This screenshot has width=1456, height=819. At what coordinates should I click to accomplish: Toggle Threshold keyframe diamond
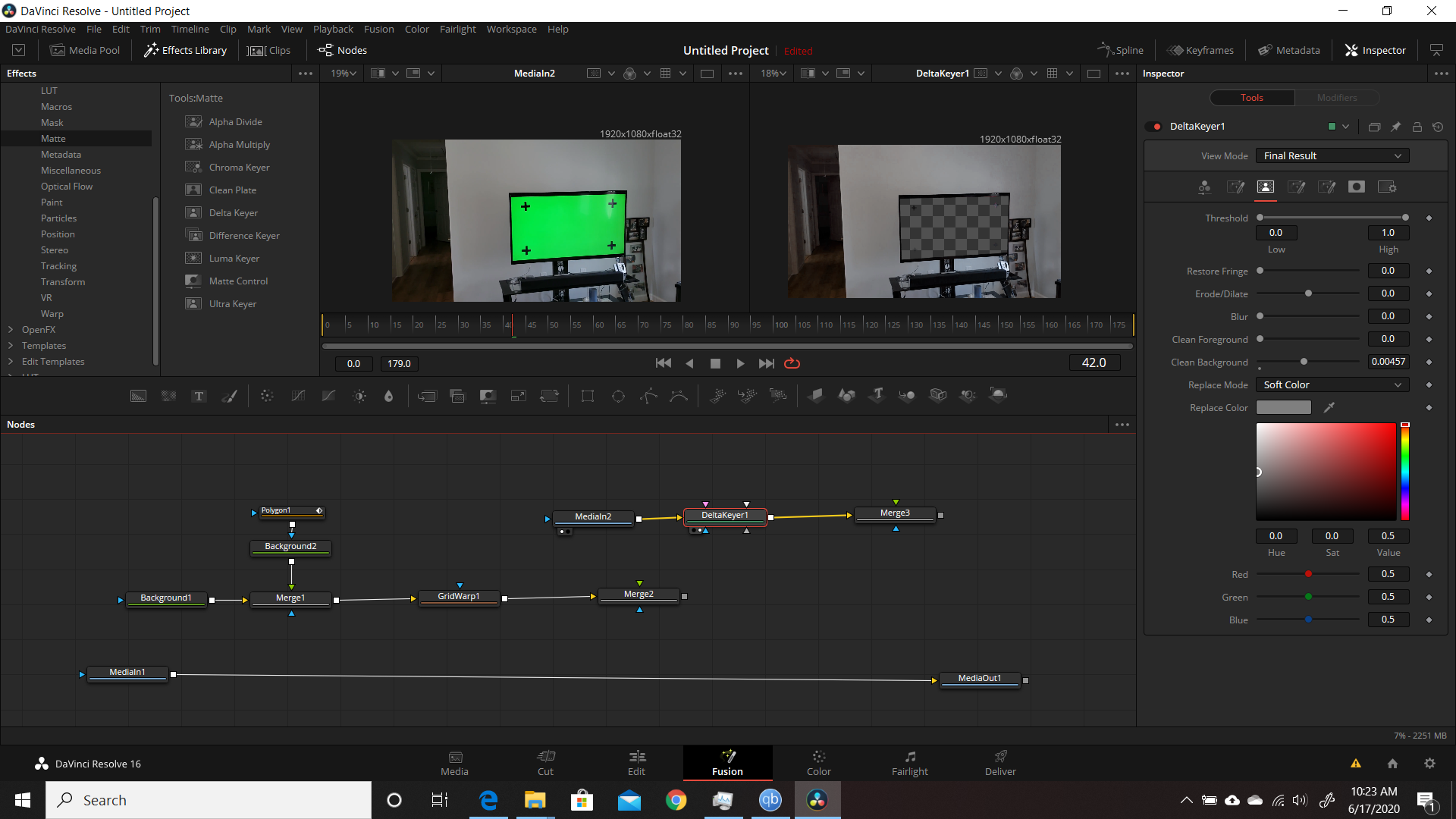[x=1429, y=218]
